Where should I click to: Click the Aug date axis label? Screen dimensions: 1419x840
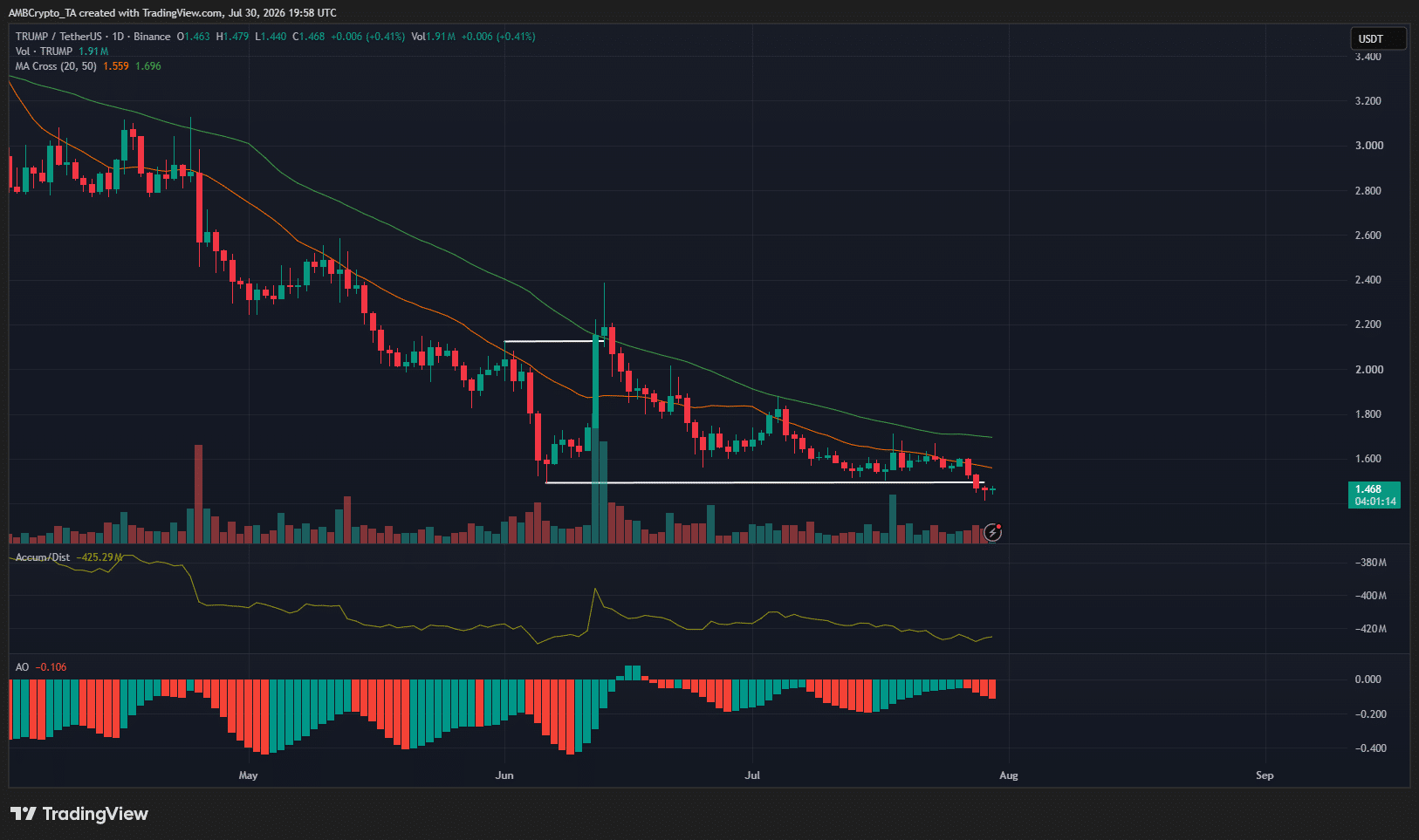pos(1009,775)
